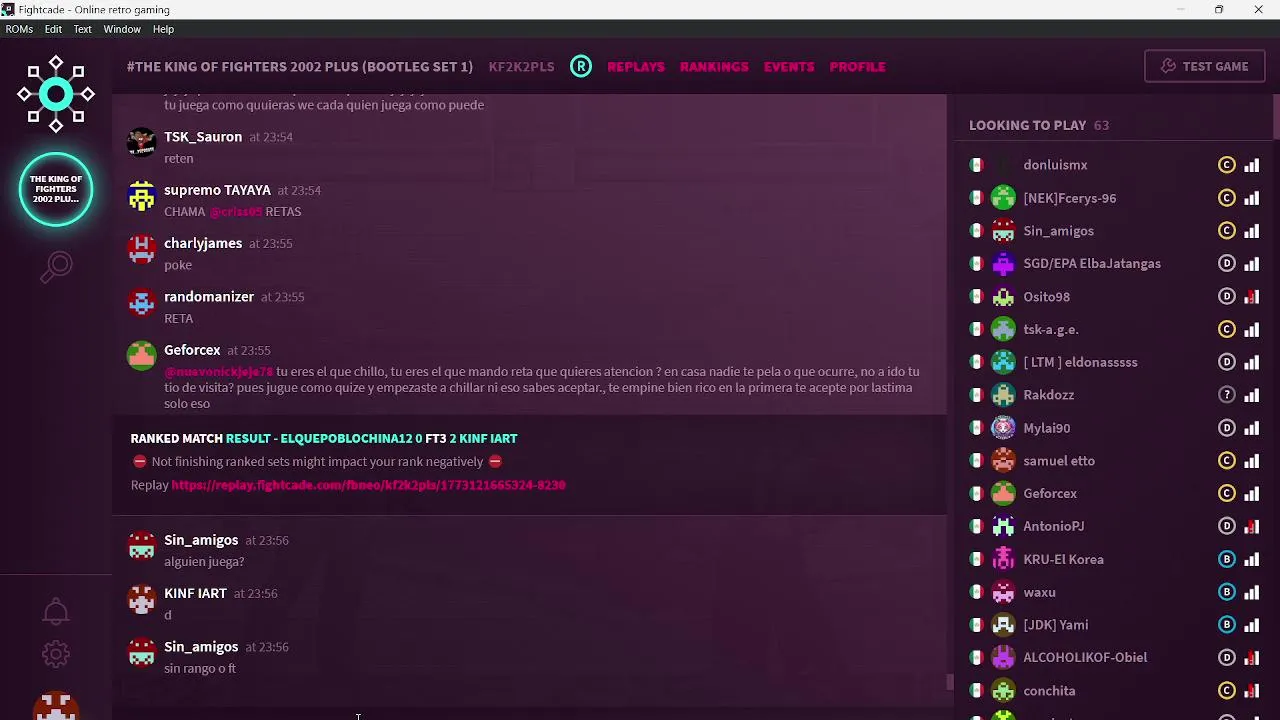Click KINF IART's avatar in chat
This screenshot has width=1280, height=720.
pyautogui.click(x=142, y=598)
